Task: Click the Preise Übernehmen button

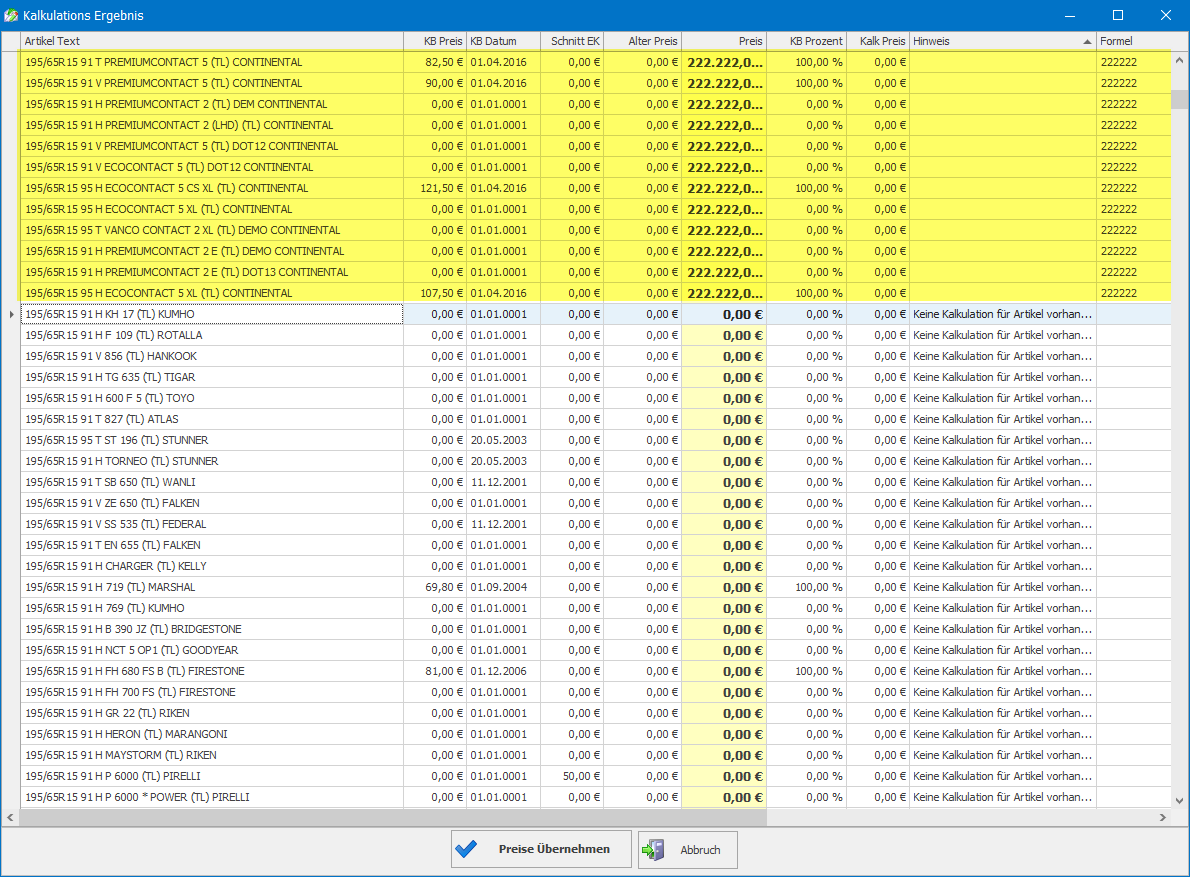Action: pyautogui.click(x=541, y=849)
